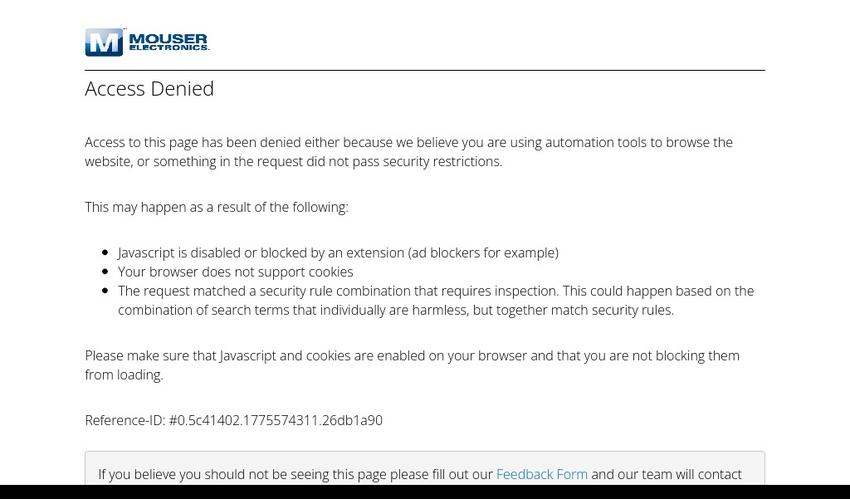Viewport: 850px width, 500px height.
Task: Click the words 'from loading.'
Action: pyautogui.click(x=124, y=375)
